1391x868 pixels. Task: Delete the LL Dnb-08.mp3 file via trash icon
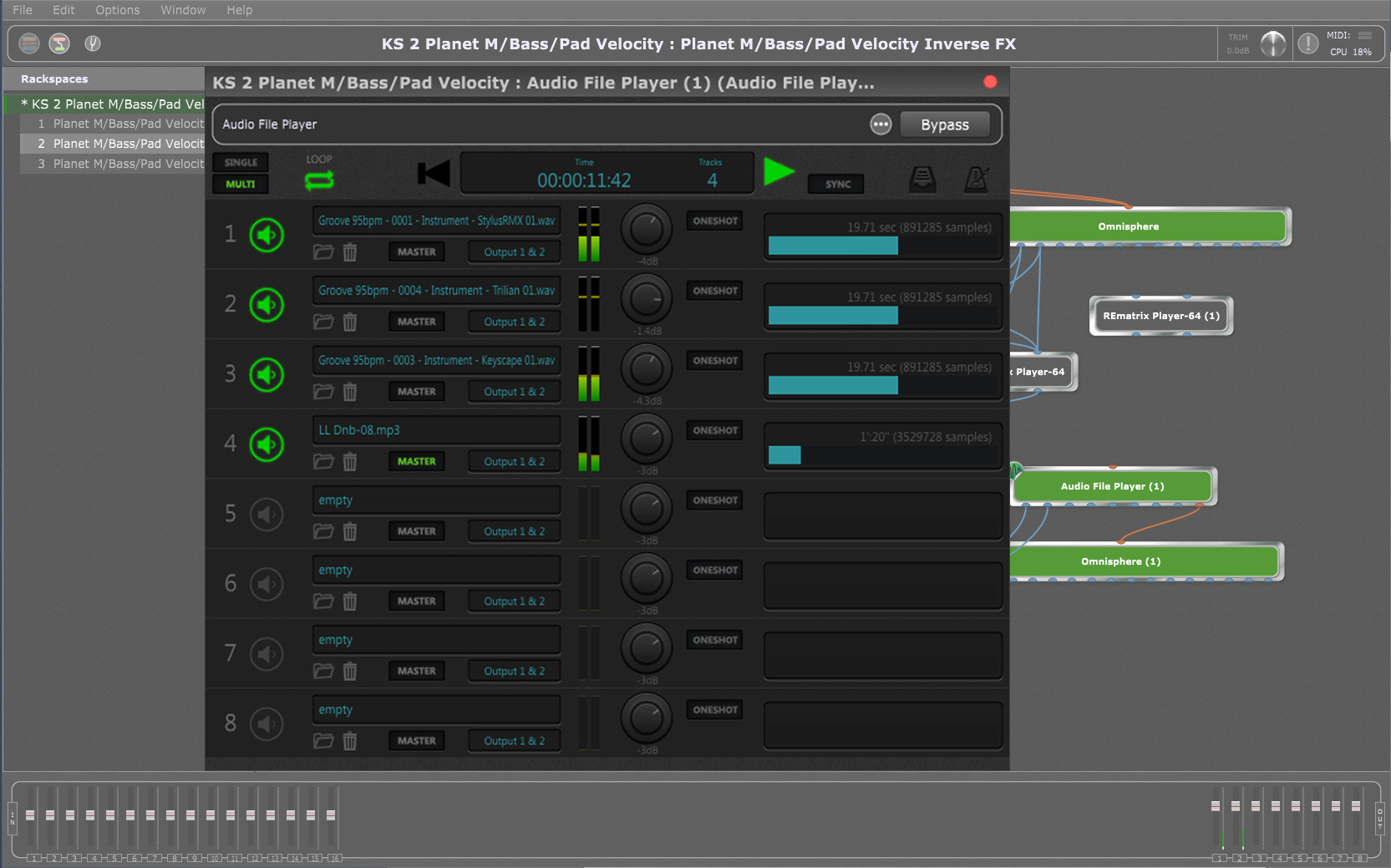point(349,461)
